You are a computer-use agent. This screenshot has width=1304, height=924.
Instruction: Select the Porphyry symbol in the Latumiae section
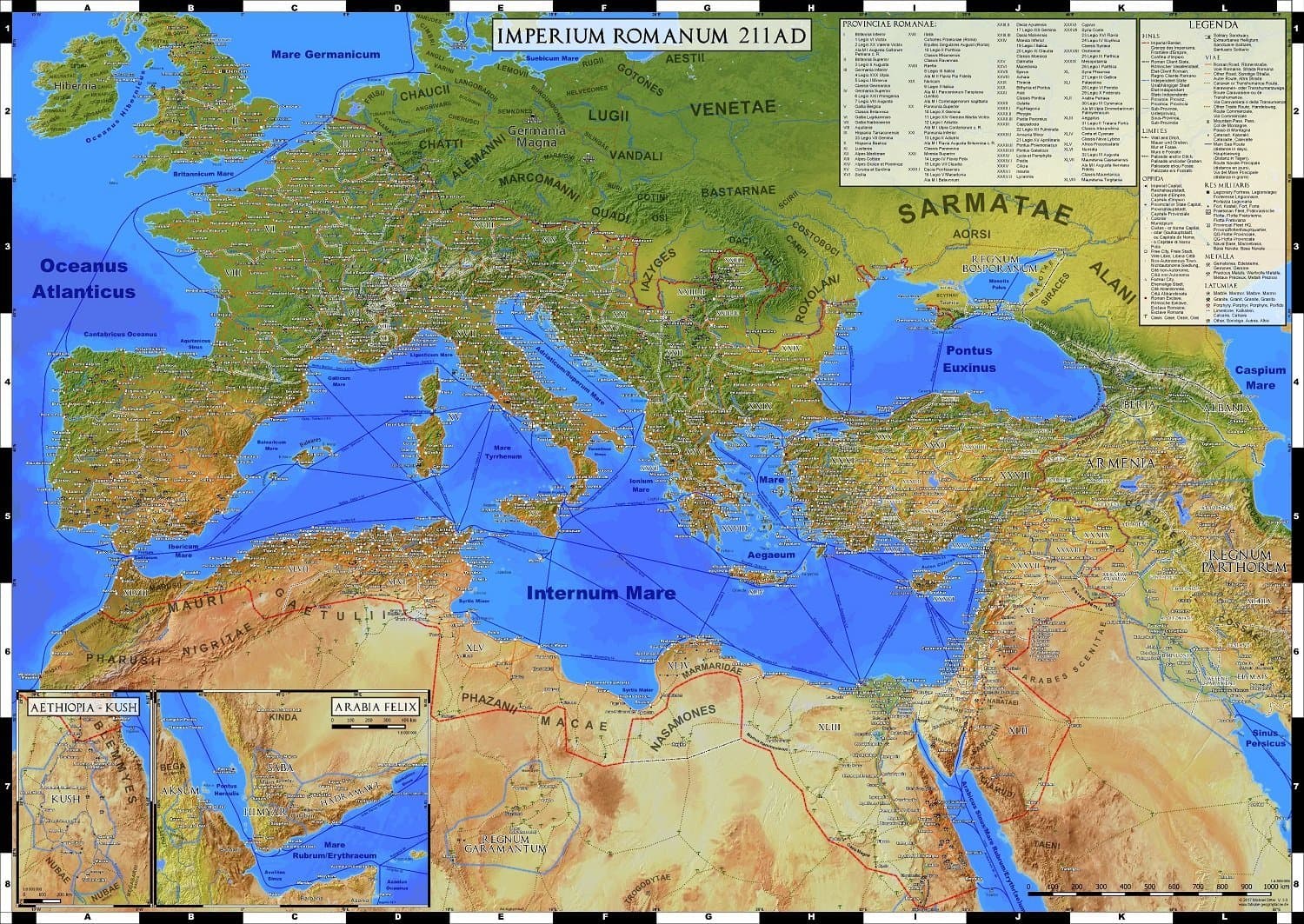1208,307
